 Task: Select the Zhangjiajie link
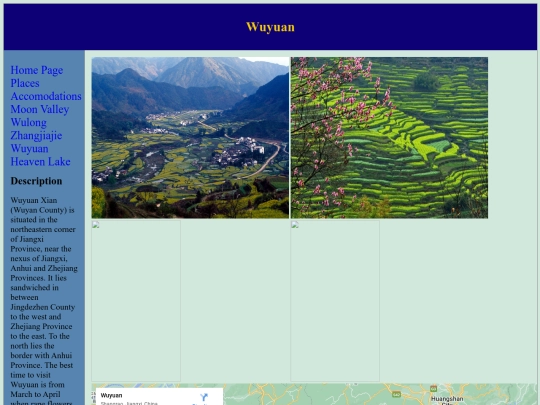tap(37, 136)
